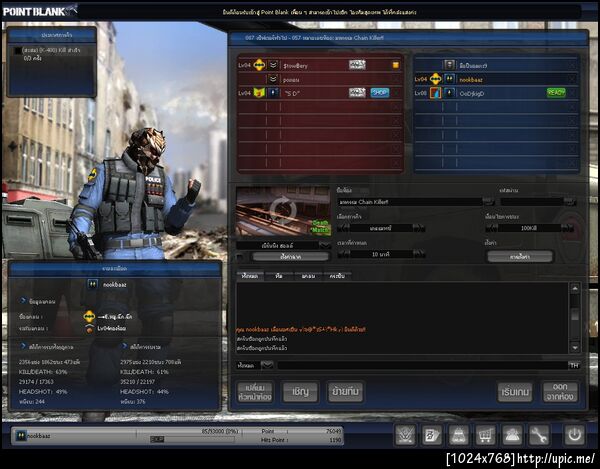Expand the map selection dropdown under the preview
Image resolution: width=600 pixels, height=469 pixels.
coord(325,246)
